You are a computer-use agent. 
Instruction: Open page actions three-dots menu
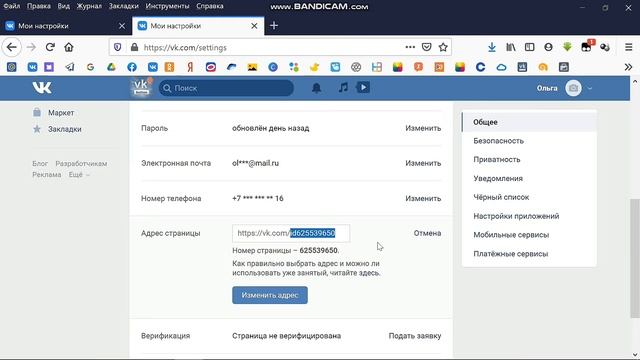[410, 47]
